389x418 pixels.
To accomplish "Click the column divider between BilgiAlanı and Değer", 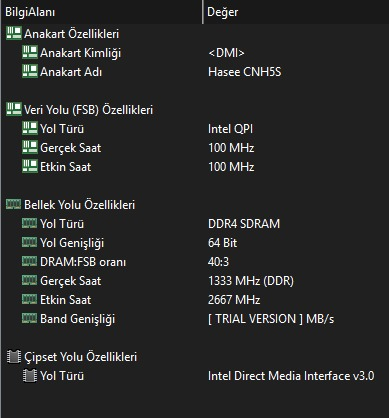I will coord(203,12).
